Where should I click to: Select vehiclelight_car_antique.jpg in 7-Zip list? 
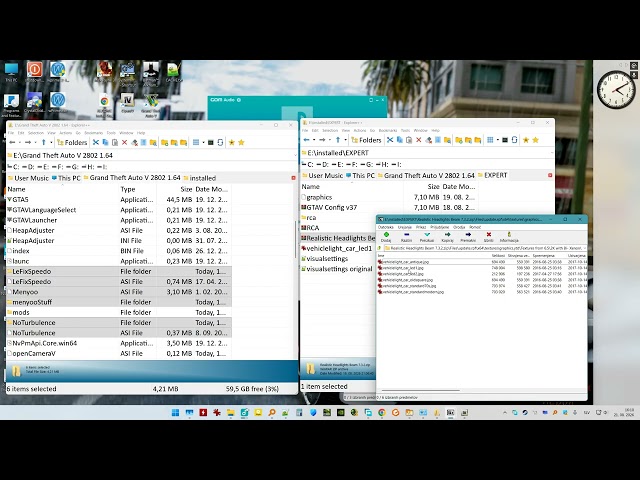[406, 262]
